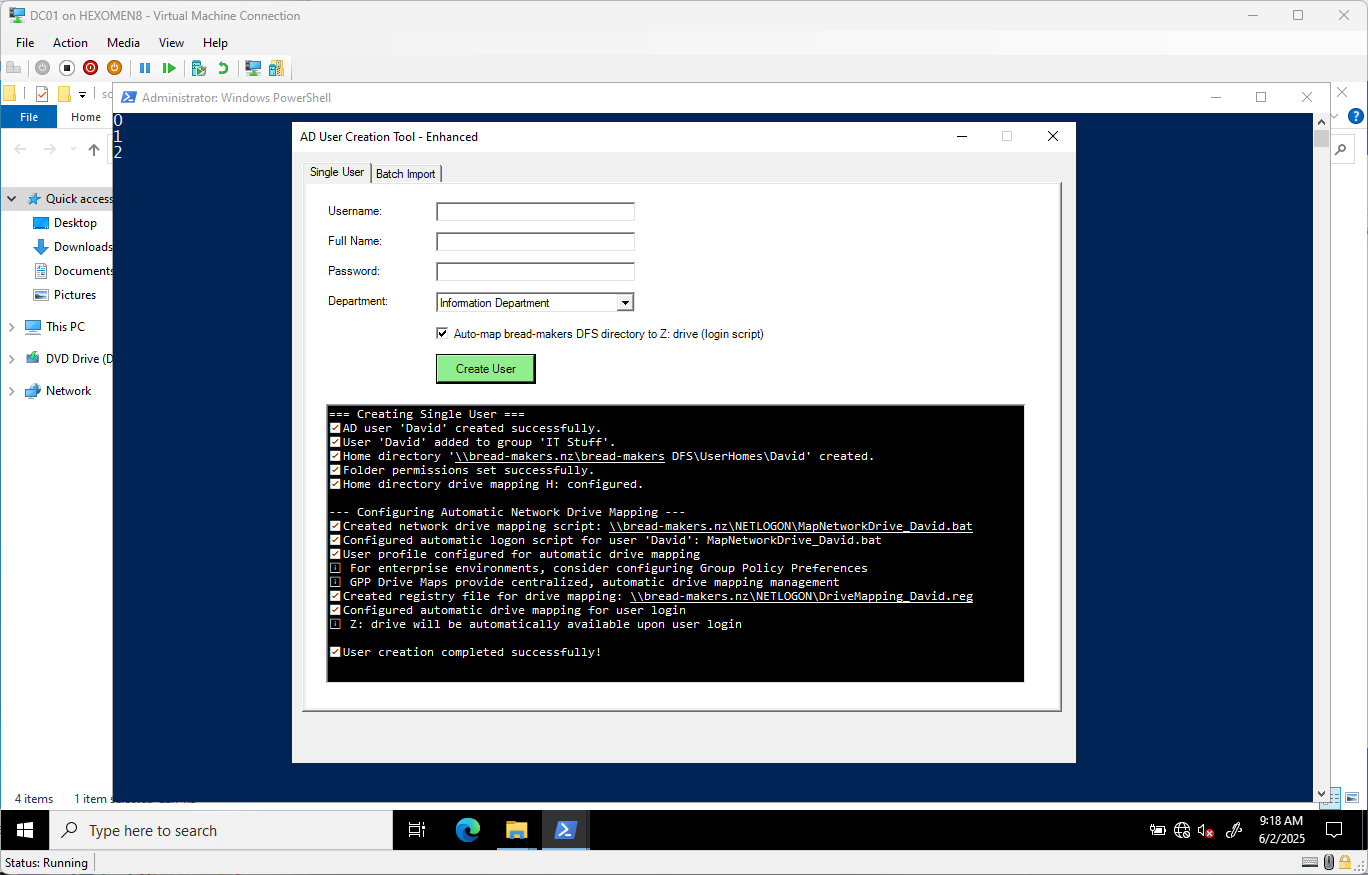1368x875 pixels.
Task: Click the last VM toolbar icon with ruler
Action: [277, 68]
